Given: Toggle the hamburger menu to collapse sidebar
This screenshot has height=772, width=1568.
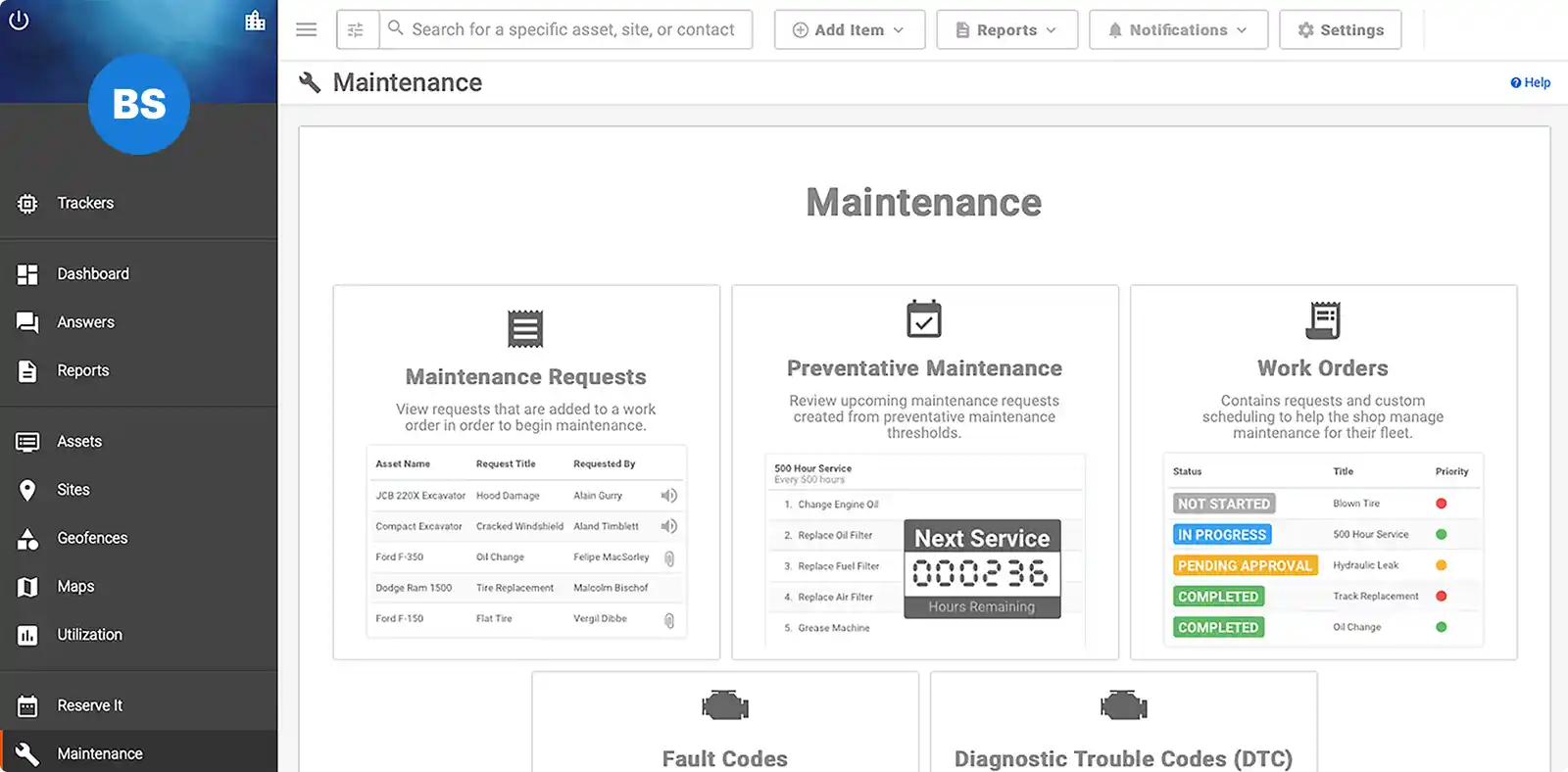Looking at the screenshot, I should pyautogui.click(x=307, y=29).
